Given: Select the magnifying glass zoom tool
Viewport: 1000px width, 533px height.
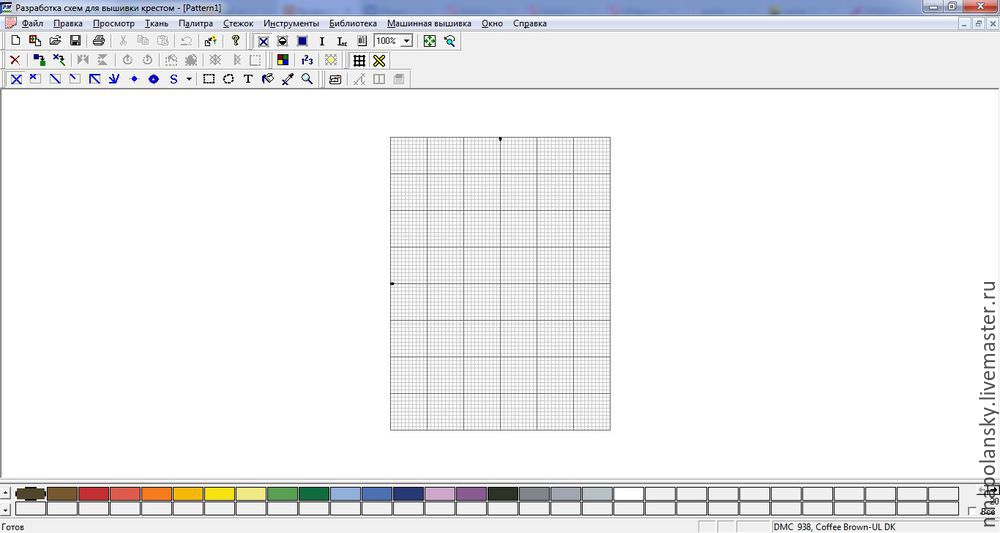Looking at the screenshot, I should click(307, 79).
